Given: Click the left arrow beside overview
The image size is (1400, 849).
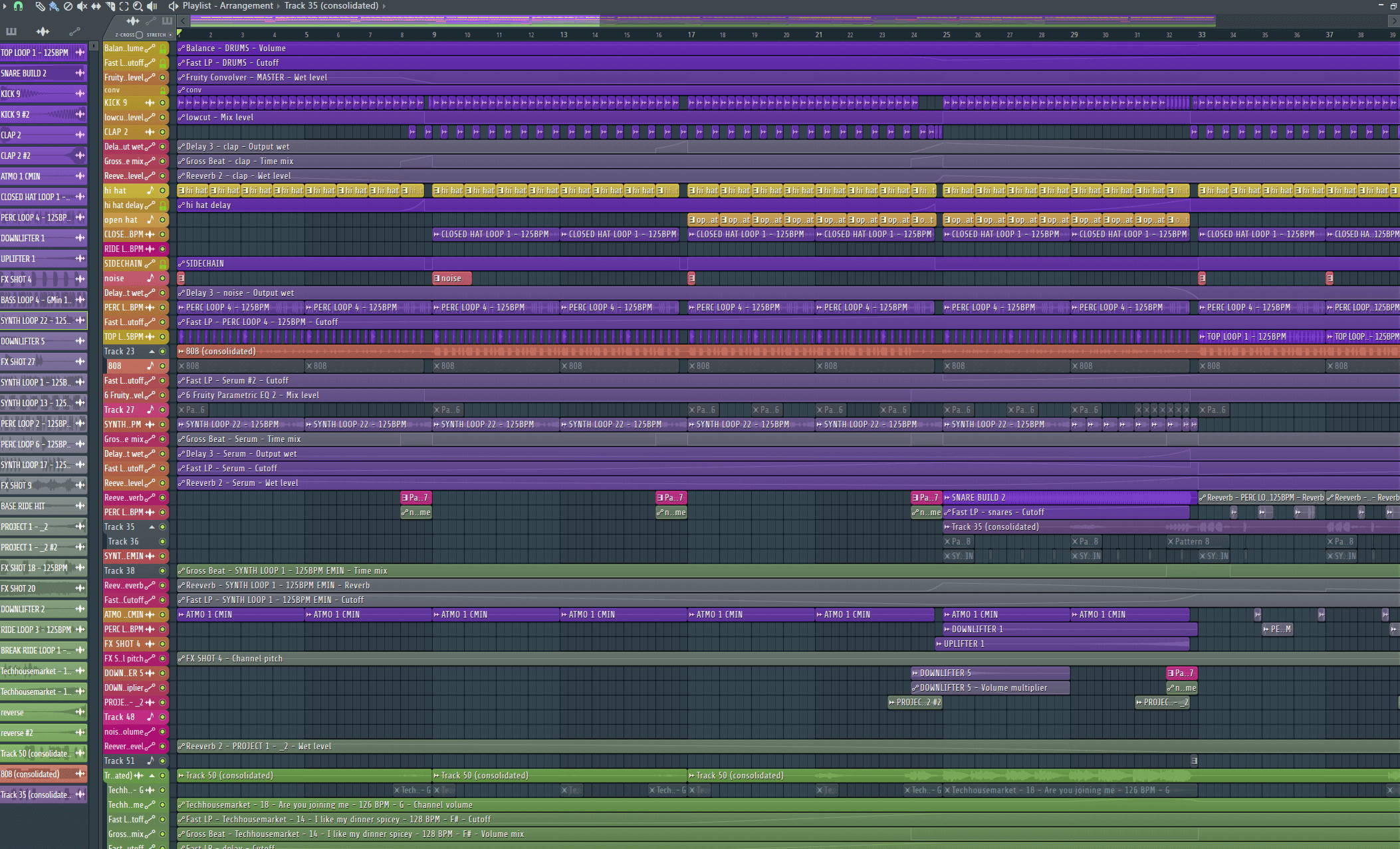Looking at the screenshot, I should point(183,21).
